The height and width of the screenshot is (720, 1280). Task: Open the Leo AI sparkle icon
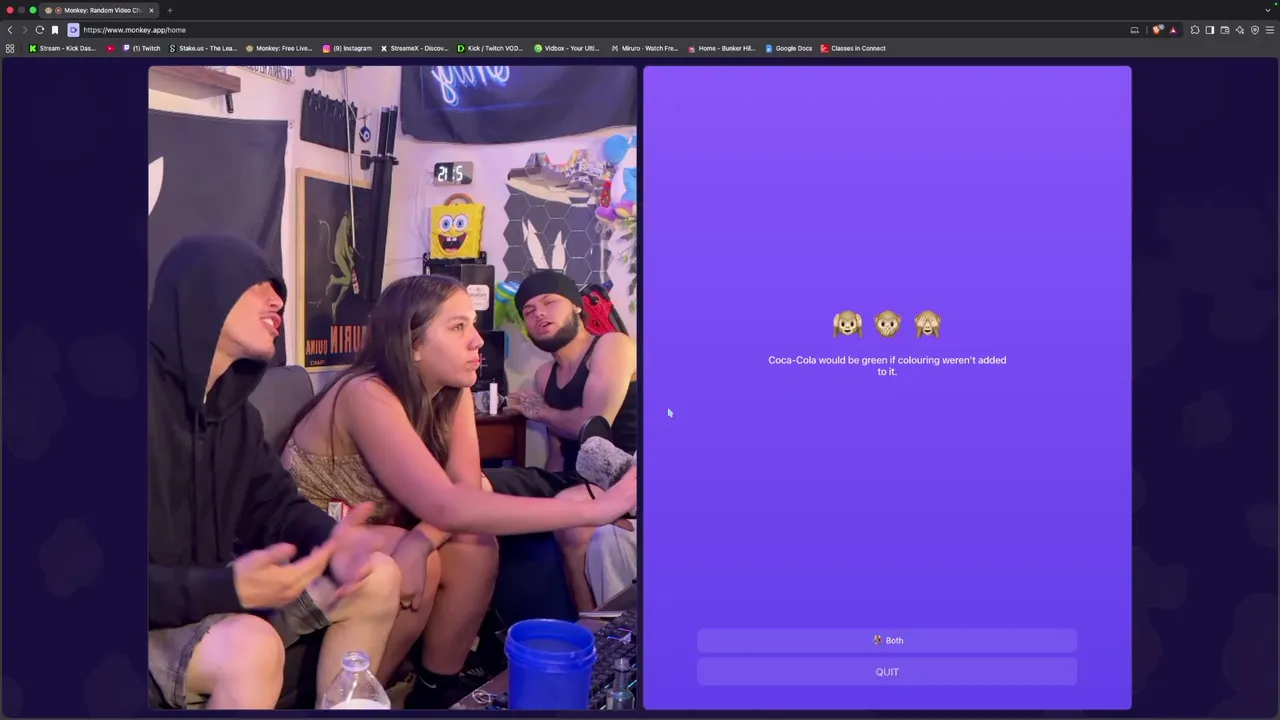coord(1240,30)
